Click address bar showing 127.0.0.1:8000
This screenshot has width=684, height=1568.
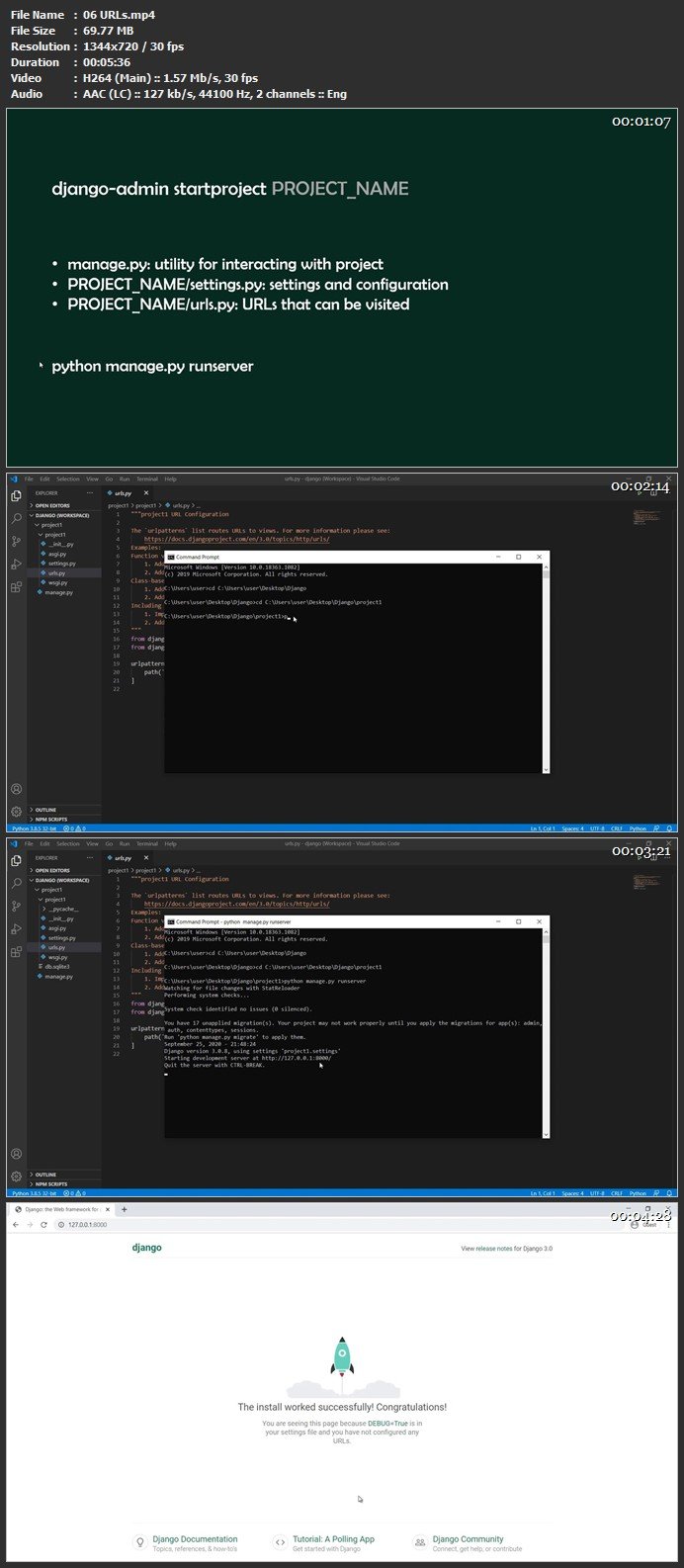pos(336,1225)
